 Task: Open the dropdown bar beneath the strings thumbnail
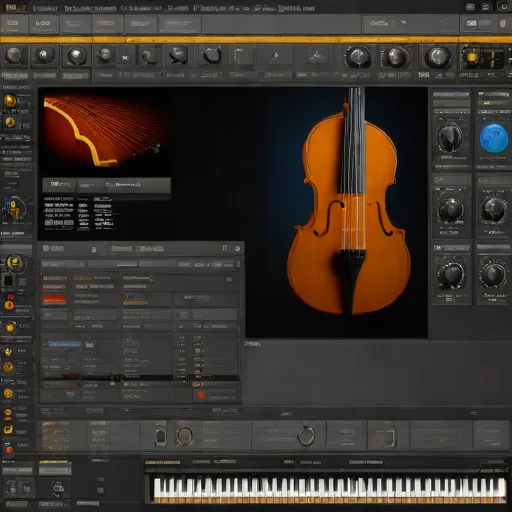point(106,185)
